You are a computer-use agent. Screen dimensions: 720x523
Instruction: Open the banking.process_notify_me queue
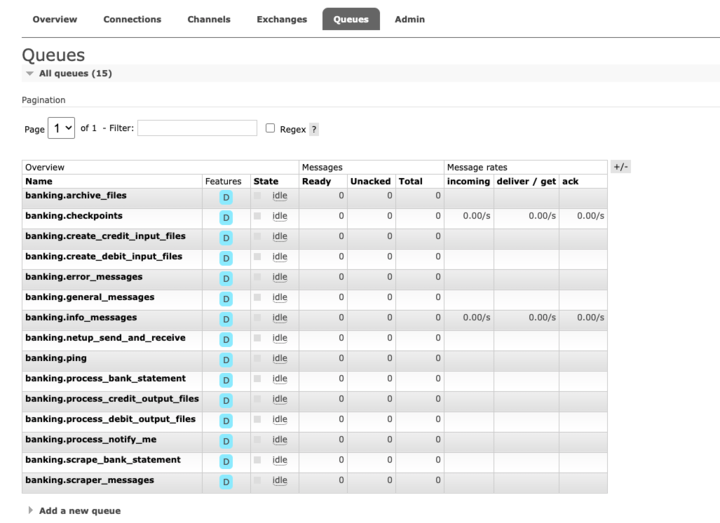(x=91, y=439)
